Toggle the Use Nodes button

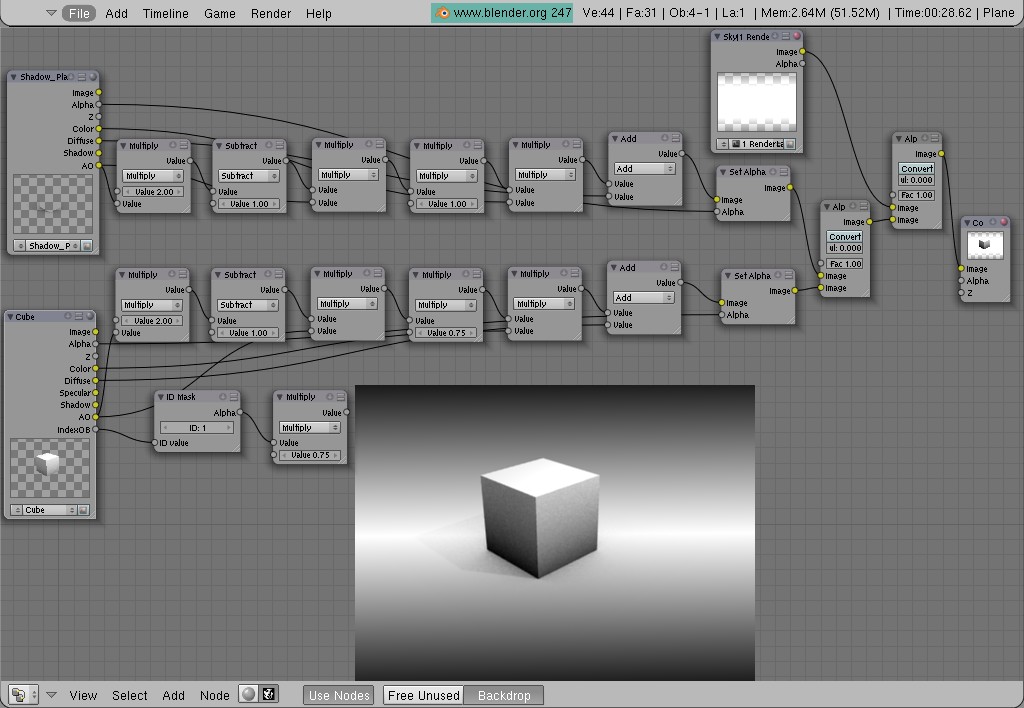[x=339, y=695]
